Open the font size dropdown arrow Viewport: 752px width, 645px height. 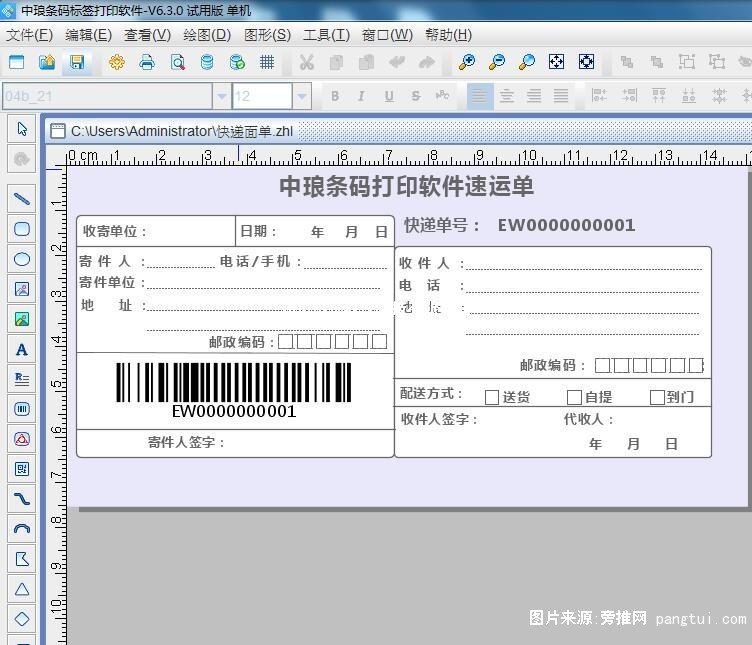(x=302, y=96)
